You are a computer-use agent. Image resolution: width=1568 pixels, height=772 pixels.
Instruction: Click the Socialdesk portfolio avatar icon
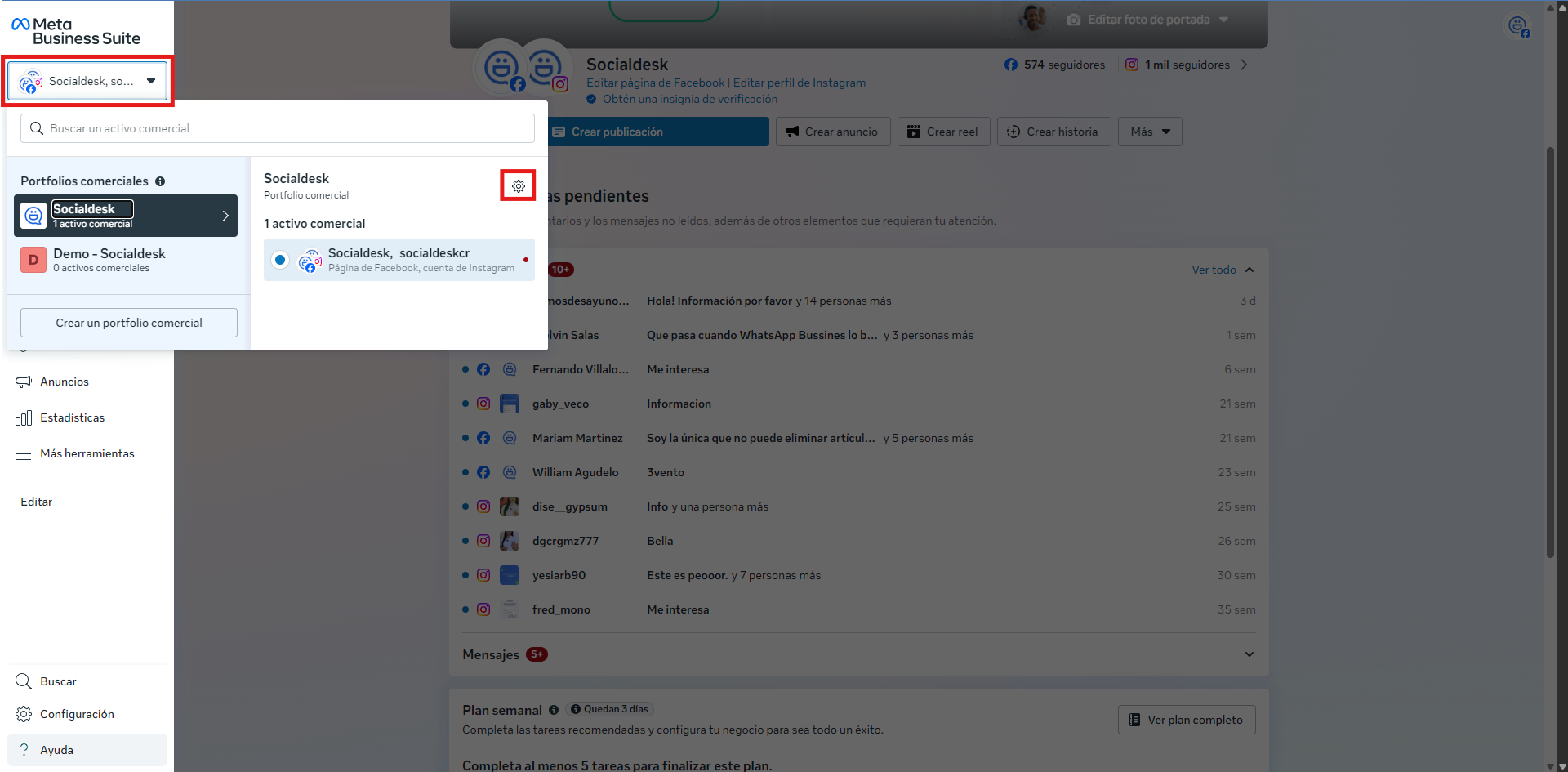(33, 216)
